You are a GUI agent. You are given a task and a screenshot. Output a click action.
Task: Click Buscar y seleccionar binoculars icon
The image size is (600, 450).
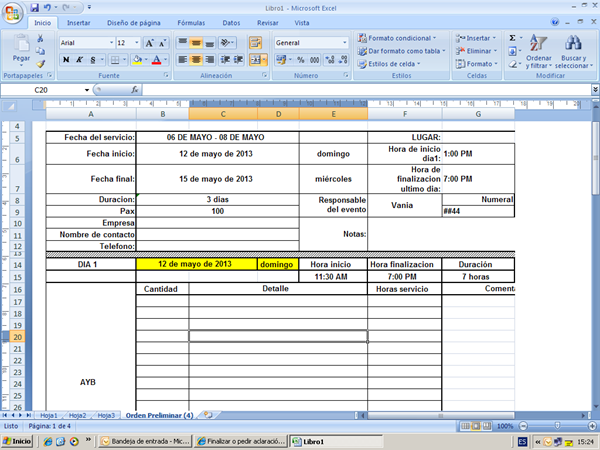point(573,44)
